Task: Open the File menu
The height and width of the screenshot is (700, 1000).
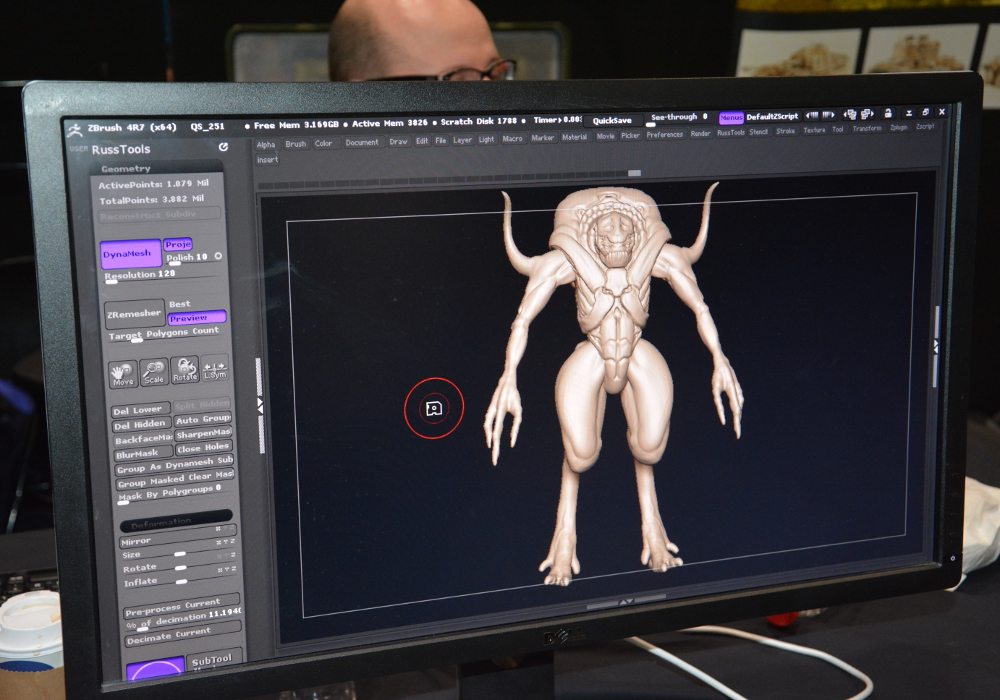Action: [441, 140]
